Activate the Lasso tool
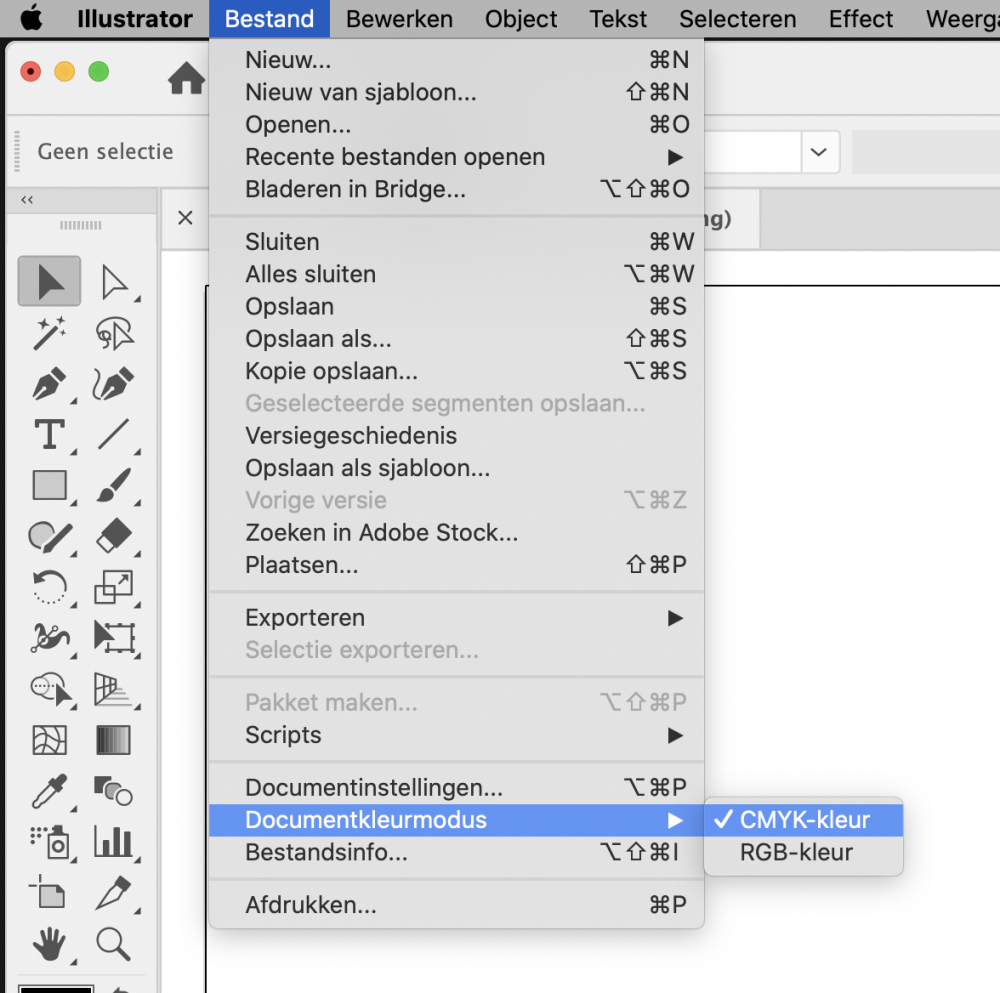Viewport: 1000px width, 993px height. [x=114, y=332]
